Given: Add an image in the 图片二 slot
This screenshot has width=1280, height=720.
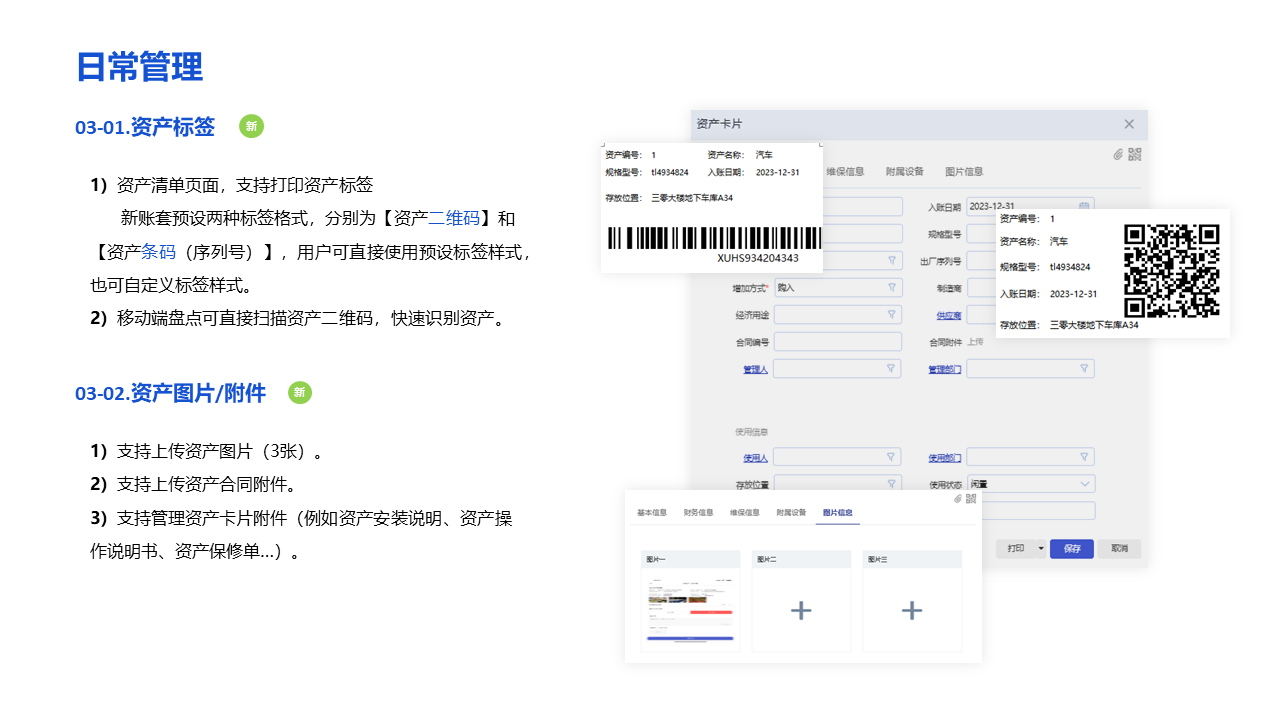Looking at the screenshot, I should tap(801, 610).
